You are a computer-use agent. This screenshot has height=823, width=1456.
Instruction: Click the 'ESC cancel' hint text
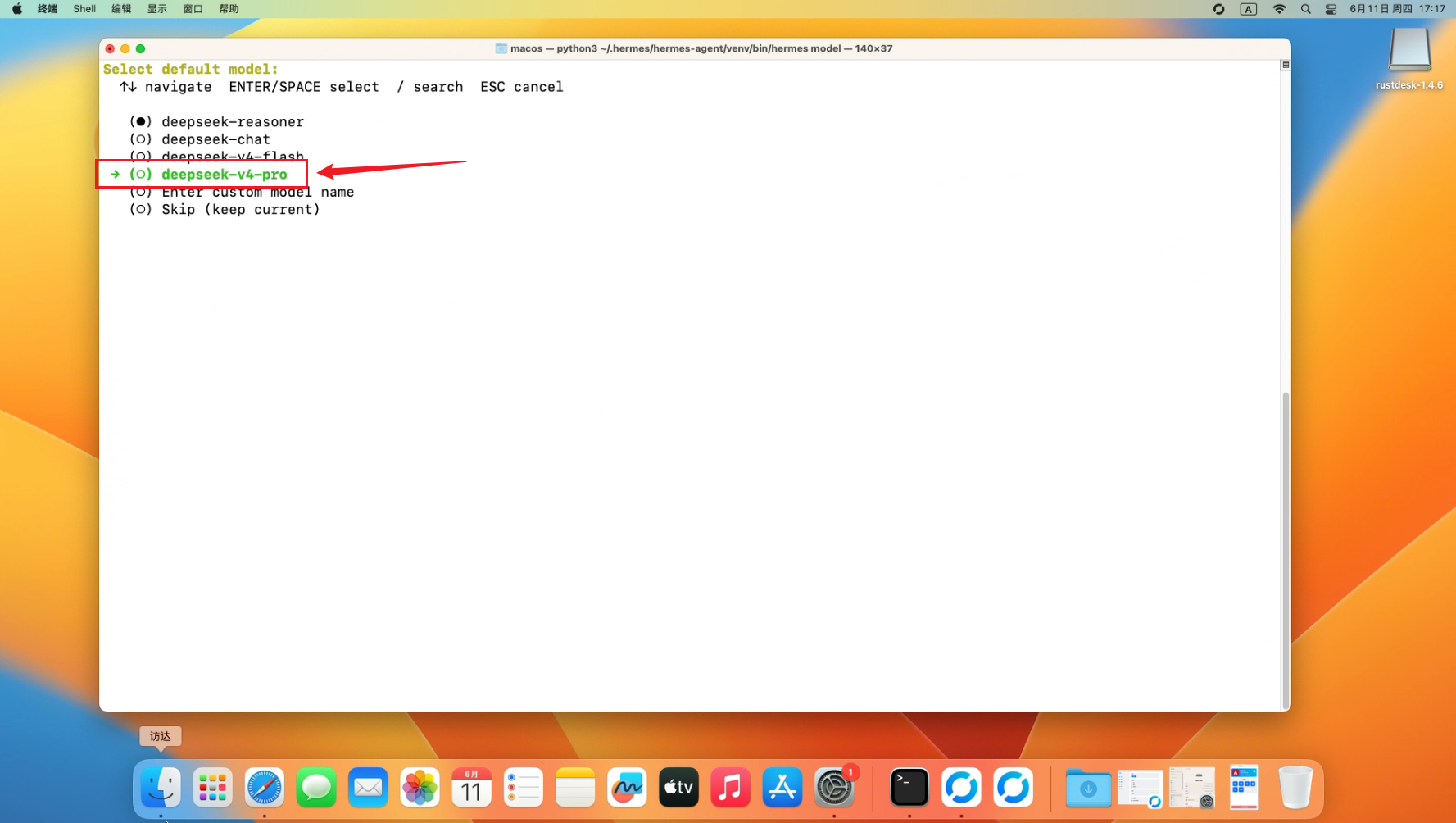click(x=521, y=87)
